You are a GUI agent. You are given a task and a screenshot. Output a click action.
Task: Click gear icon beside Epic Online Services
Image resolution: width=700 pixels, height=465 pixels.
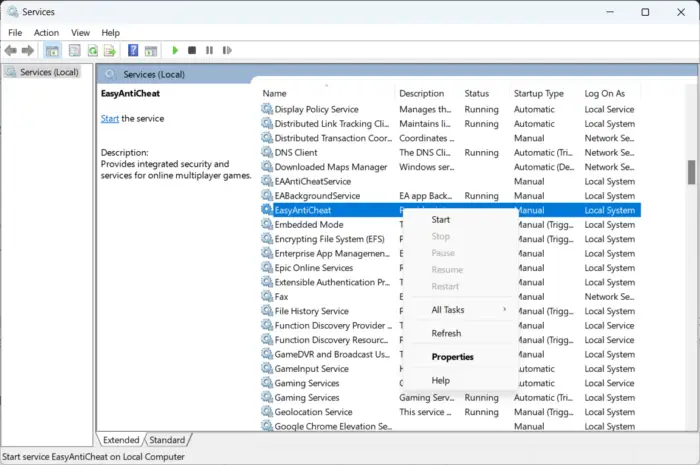pyautogui.click(x=267, y=268)
